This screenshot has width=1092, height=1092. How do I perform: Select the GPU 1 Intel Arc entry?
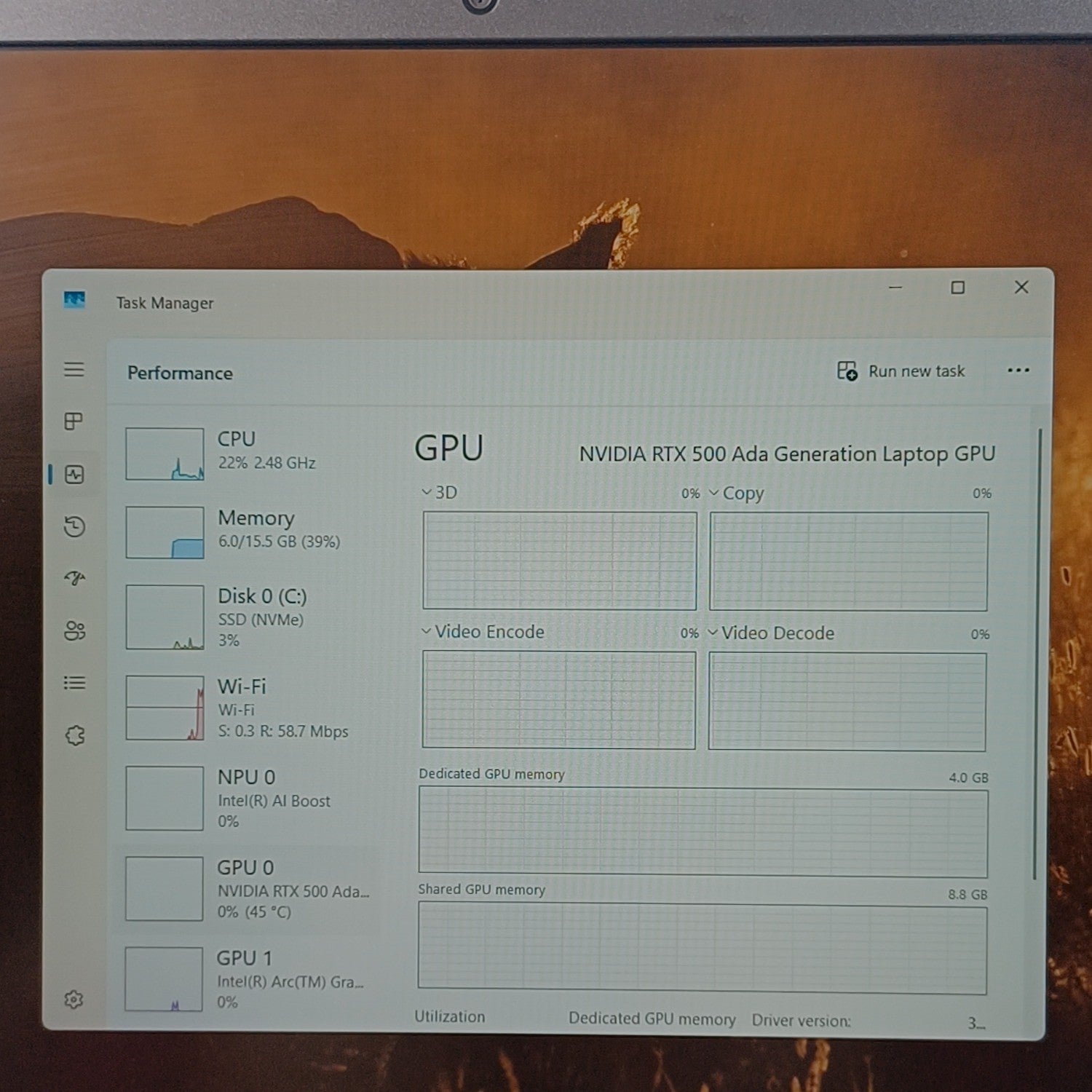point(248,979)
